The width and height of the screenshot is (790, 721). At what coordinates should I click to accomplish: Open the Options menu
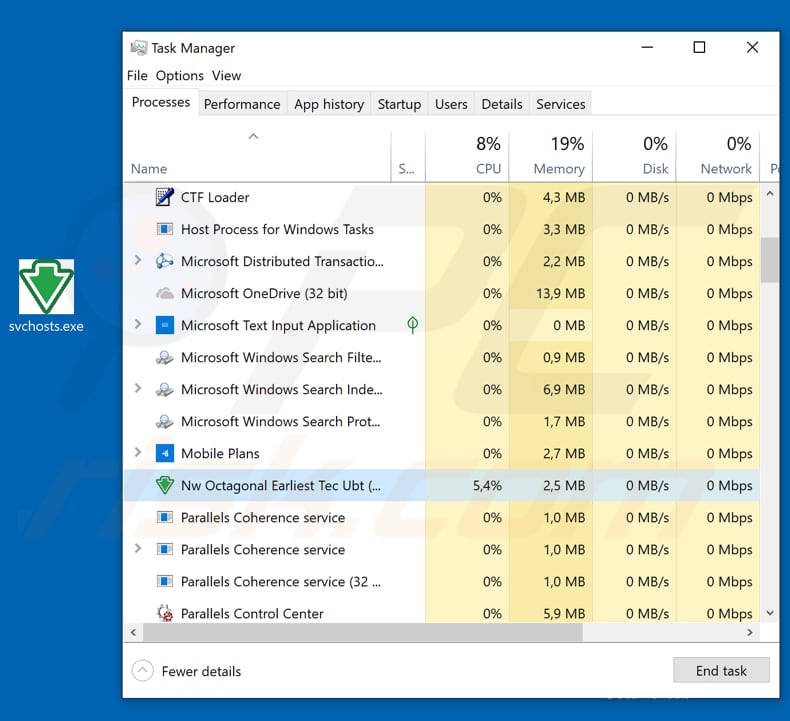[179, 76]
